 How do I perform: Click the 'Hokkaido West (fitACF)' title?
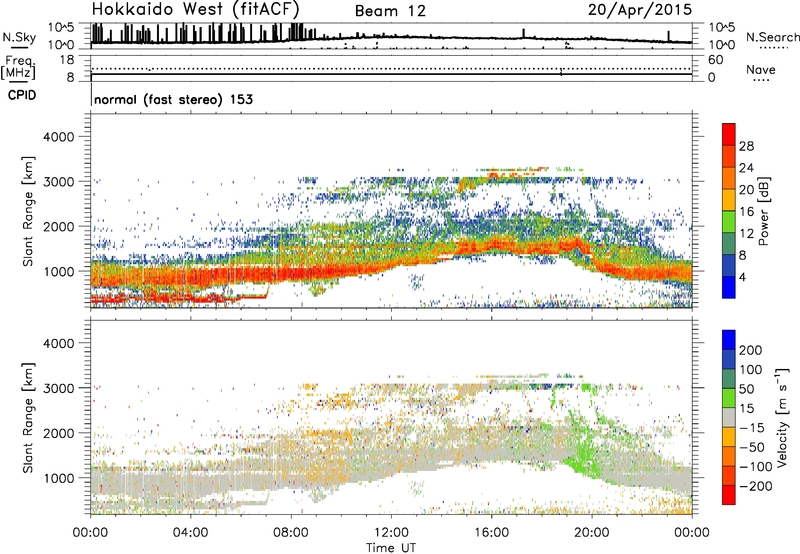195,9
